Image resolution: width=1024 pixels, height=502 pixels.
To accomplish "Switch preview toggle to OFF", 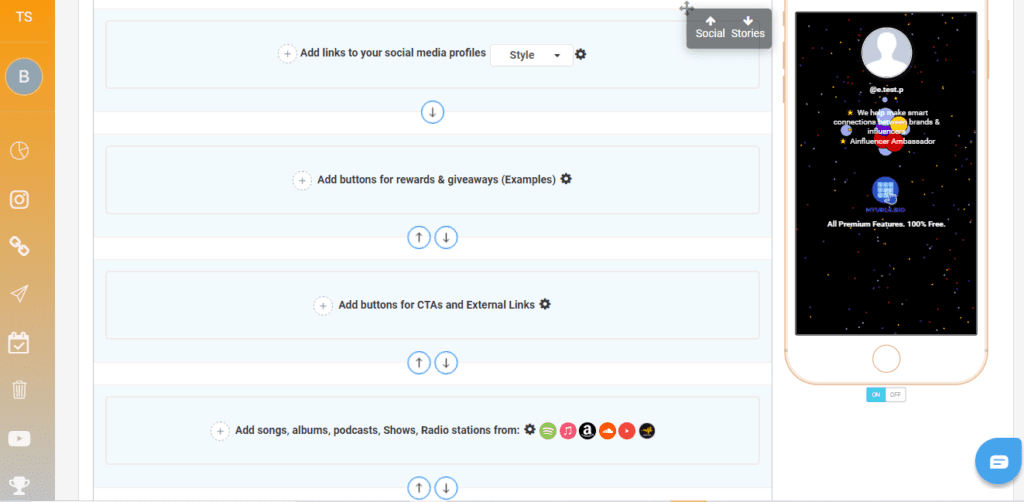I will point(895,395).
